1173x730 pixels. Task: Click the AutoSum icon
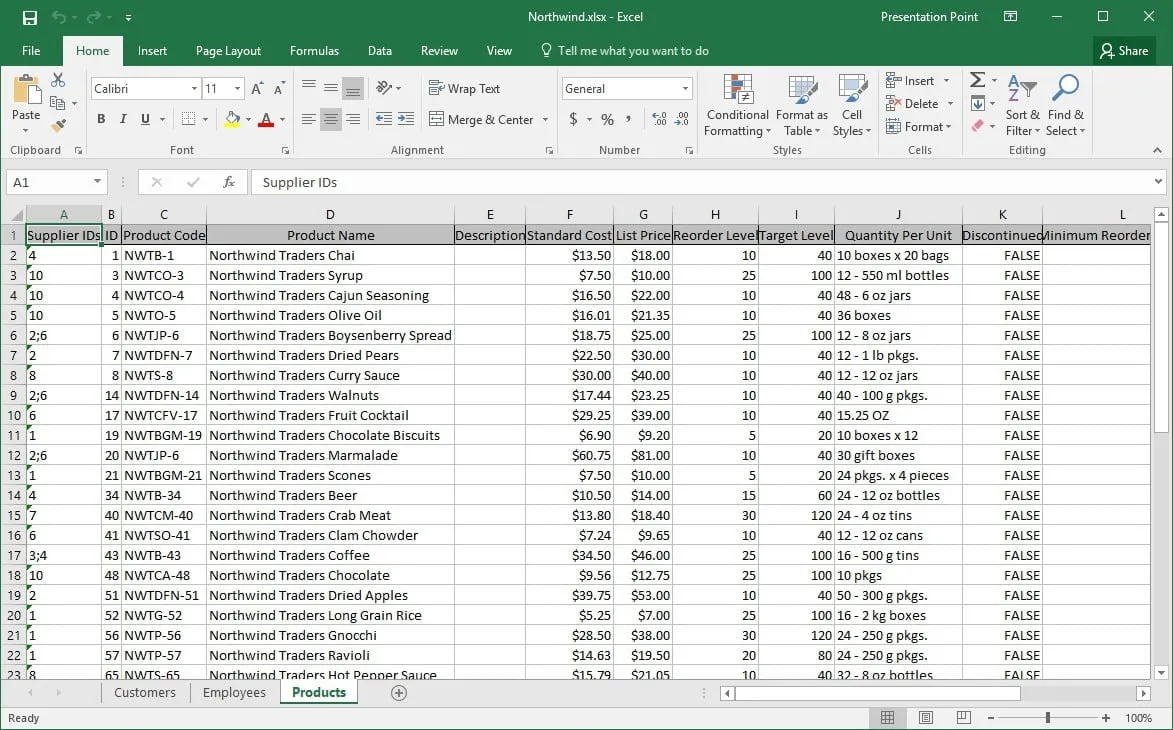(x=977, y=79)
